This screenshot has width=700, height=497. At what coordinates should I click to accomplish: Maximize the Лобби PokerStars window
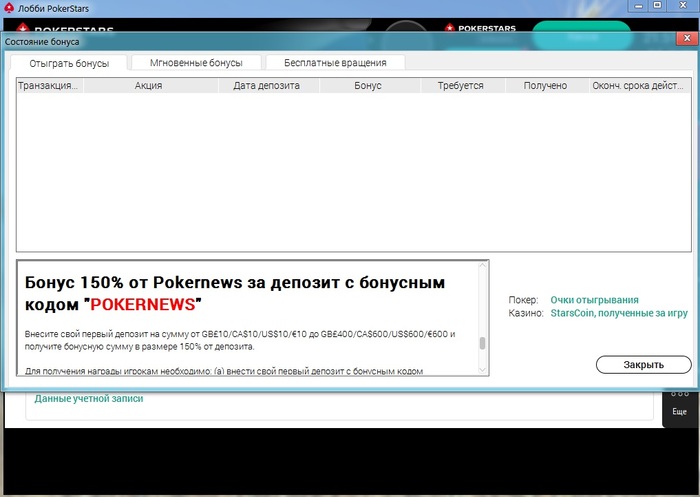click(658, 5)
